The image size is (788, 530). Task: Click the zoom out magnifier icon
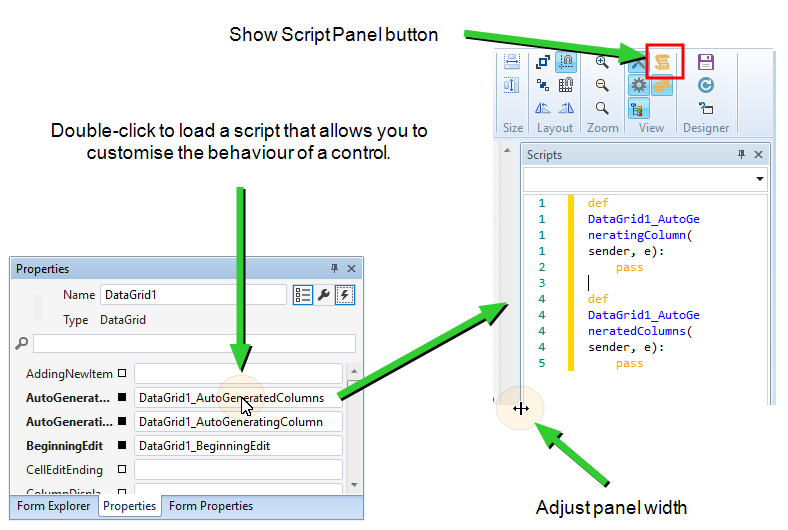click(x=602, y=85)
